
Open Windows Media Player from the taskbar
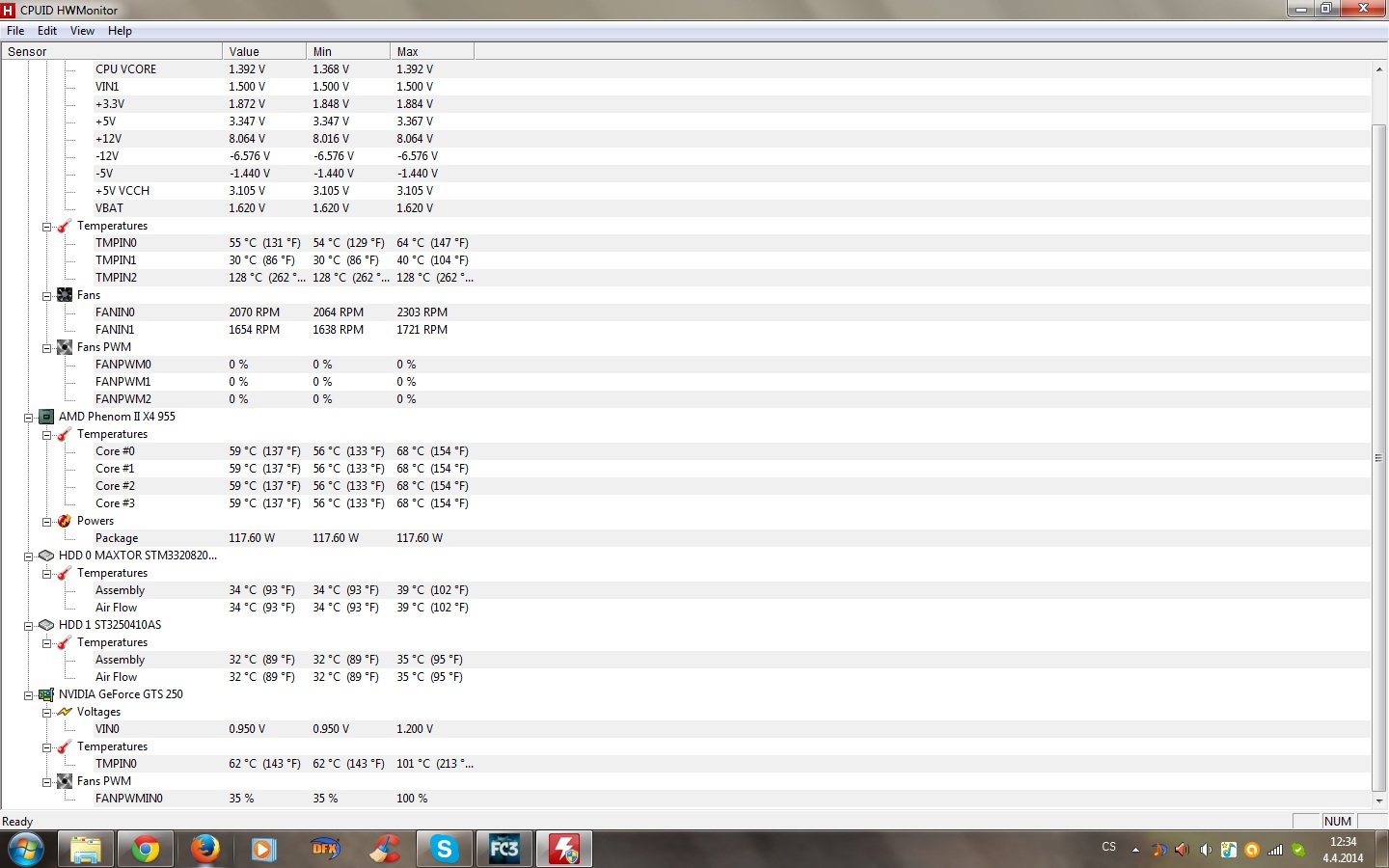[265, 850]
